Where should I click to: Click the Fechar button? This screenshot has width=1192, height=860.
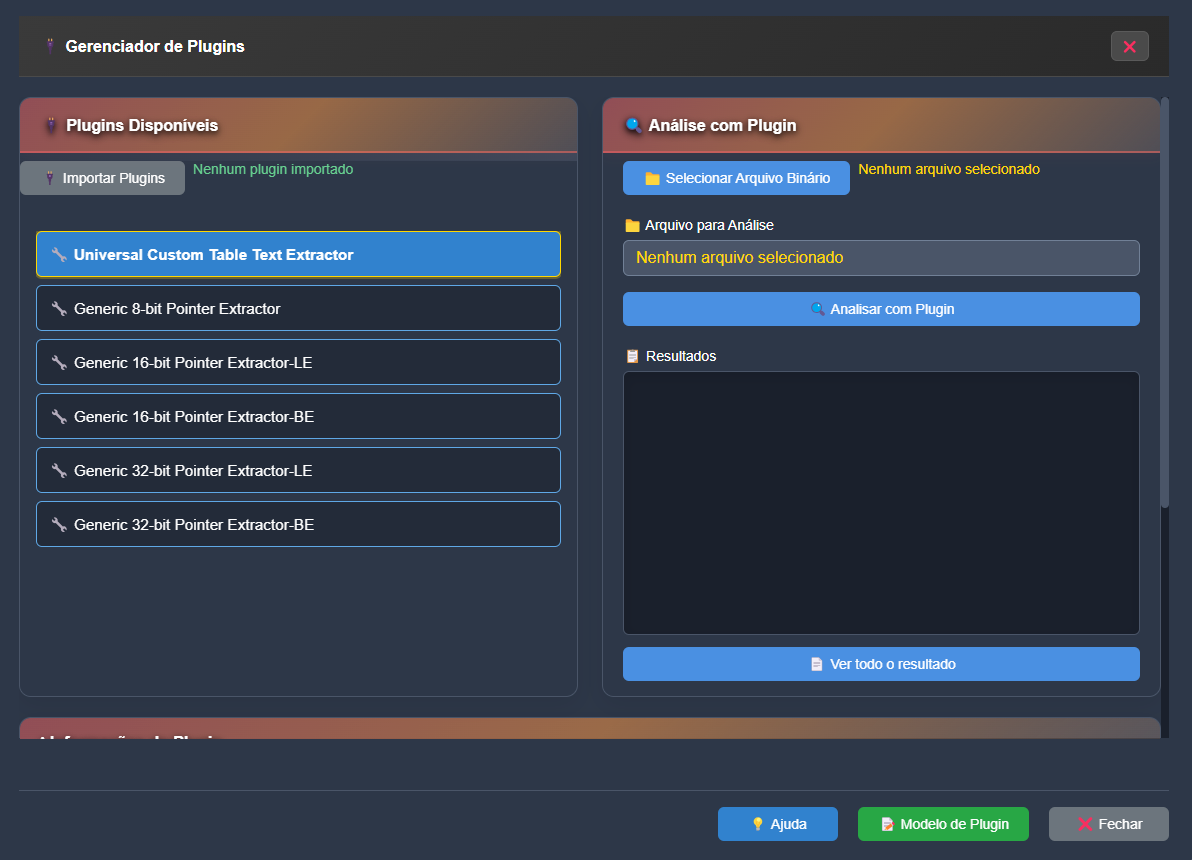click(1108, 824)
